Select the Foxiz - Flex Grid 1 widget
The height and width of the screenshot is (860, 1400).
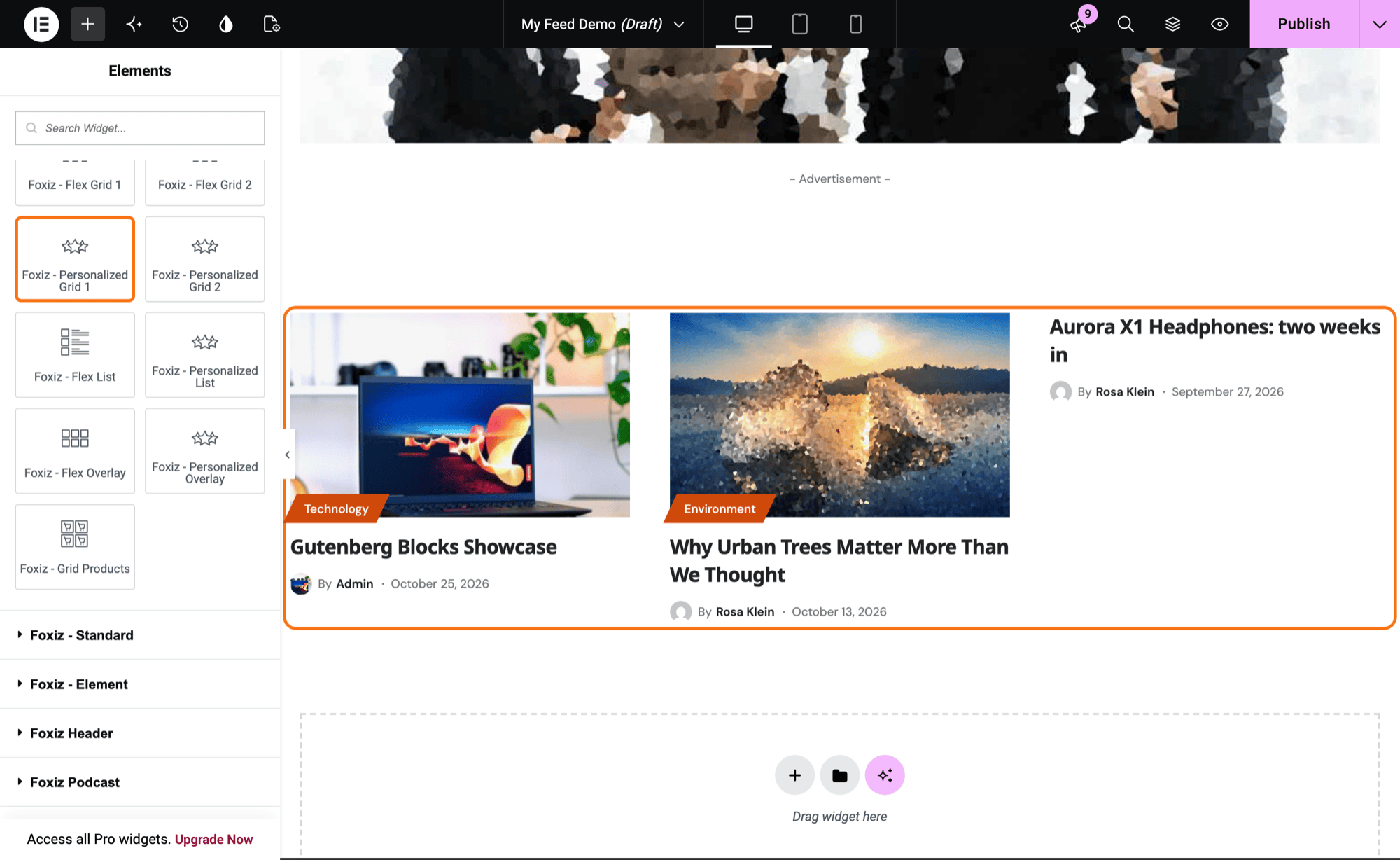tap(75, 182)
